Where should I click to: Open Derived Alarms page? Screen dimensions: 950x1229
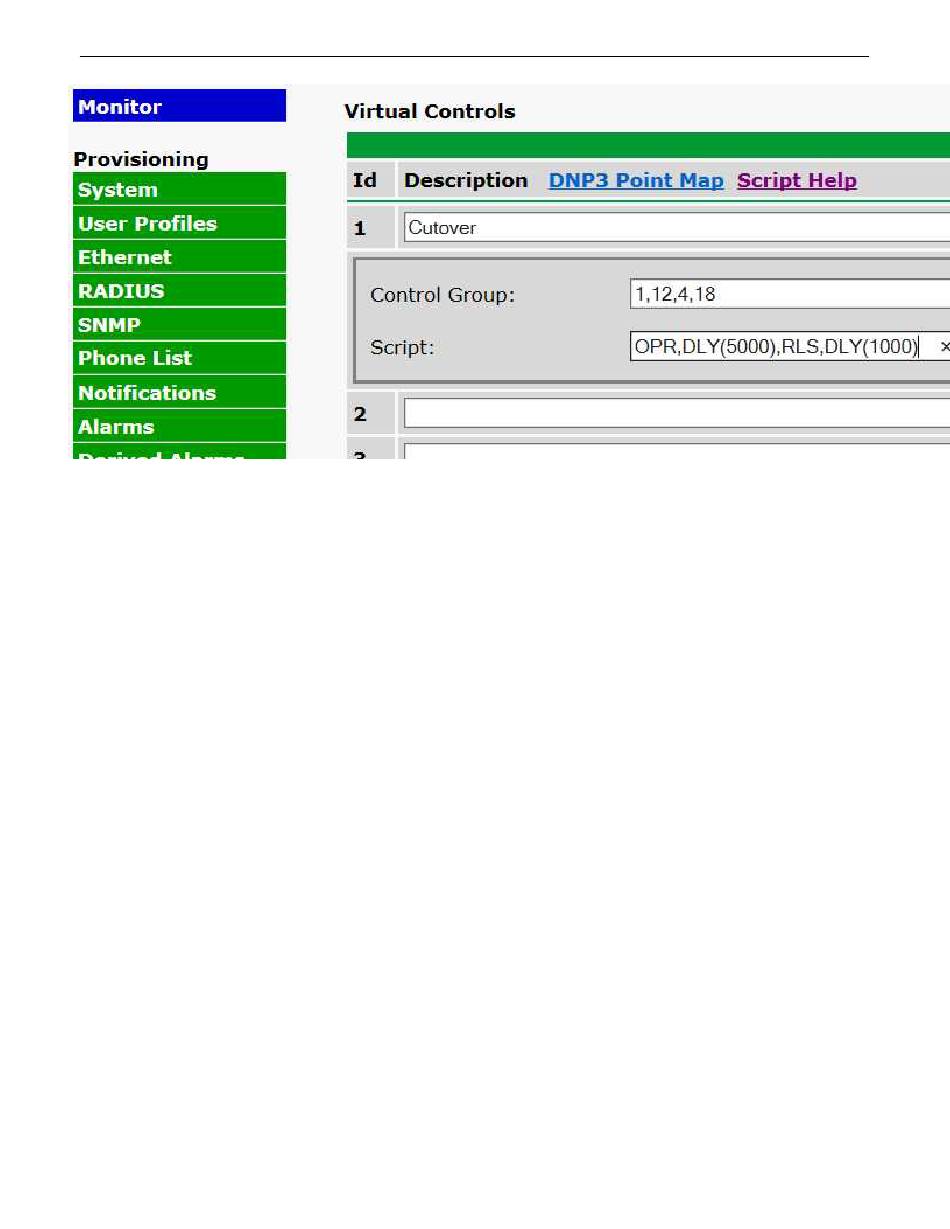tap(179, 452)
